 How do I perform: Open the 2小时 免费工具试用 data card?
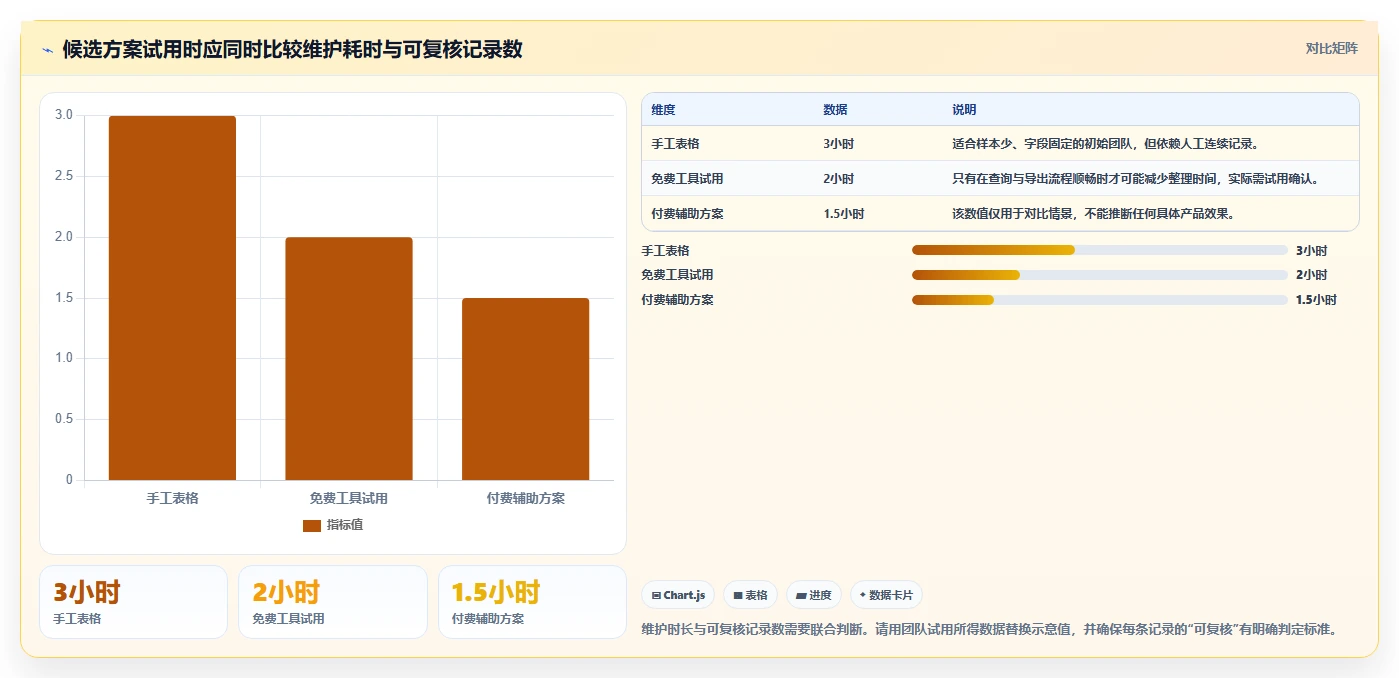click(x=333, y=602)
